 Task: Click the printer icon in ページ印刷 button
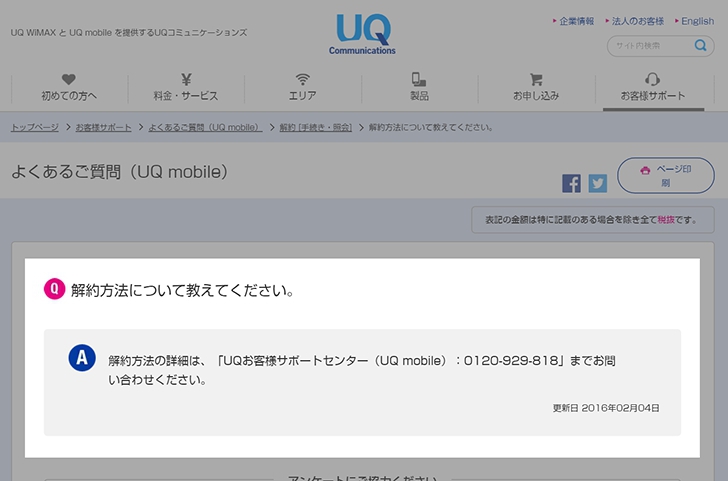(x=645, y=170)
